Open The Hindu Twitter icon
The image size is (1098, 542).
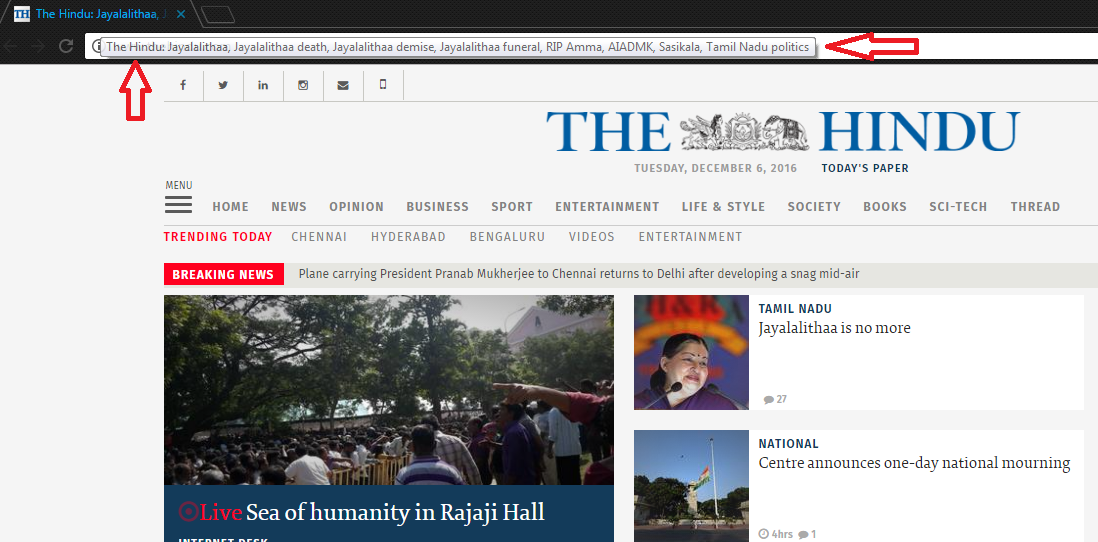223,85
